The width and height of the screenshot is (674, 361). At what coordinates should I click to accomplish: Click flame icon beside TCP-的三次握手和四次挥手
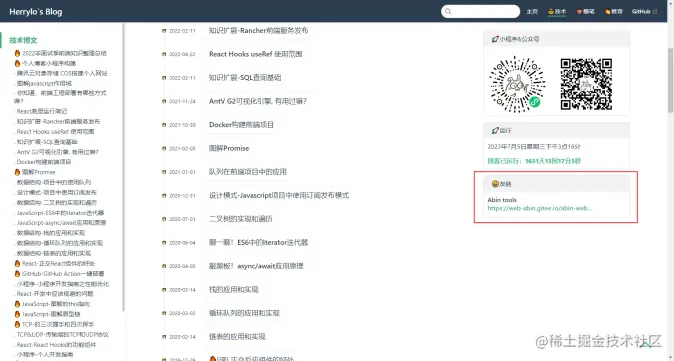tap(17, 324)
